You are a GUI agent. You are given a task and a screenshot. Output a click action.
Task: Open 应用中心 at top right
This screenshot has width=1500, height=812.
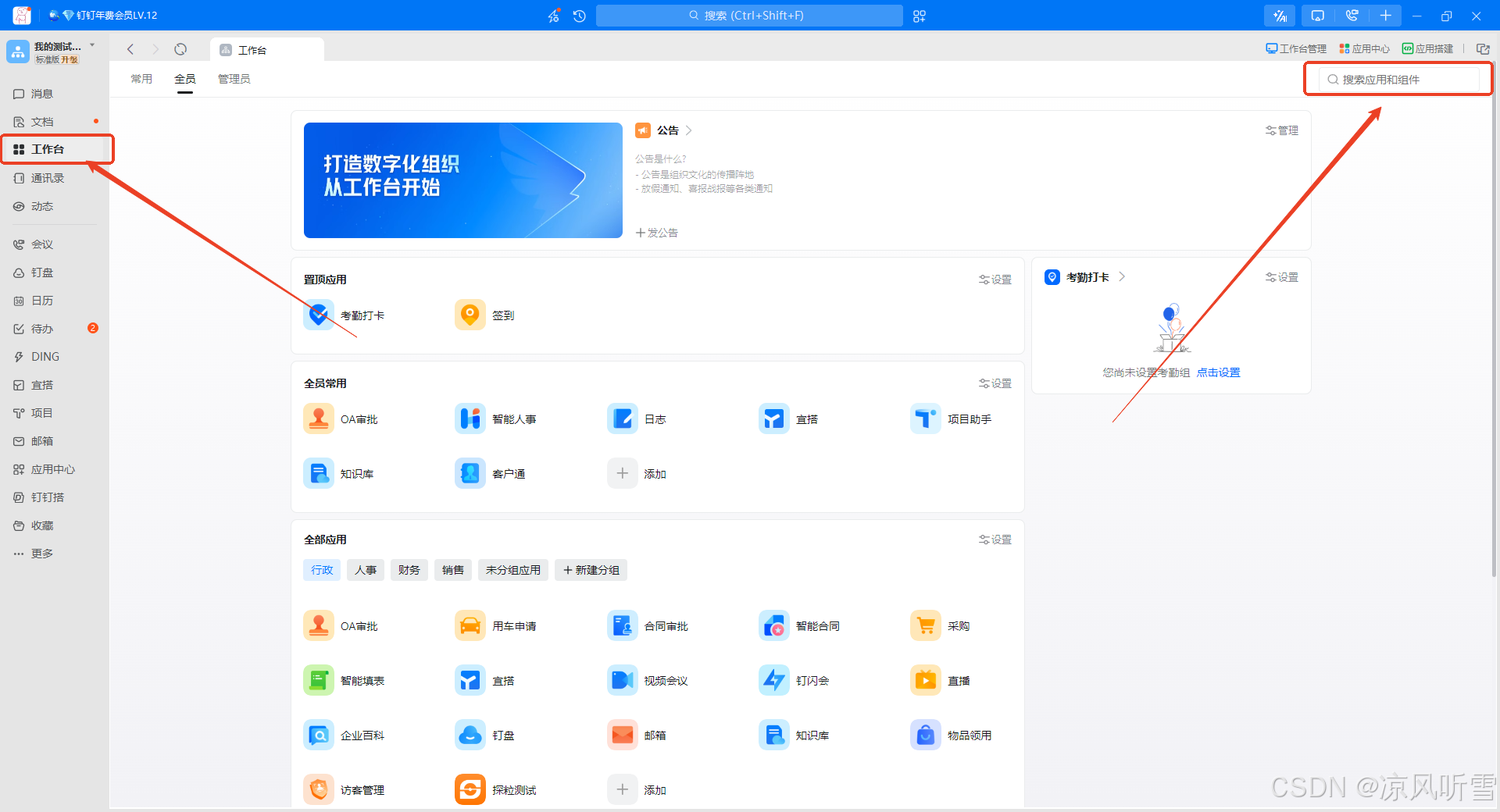point(1364,48)
